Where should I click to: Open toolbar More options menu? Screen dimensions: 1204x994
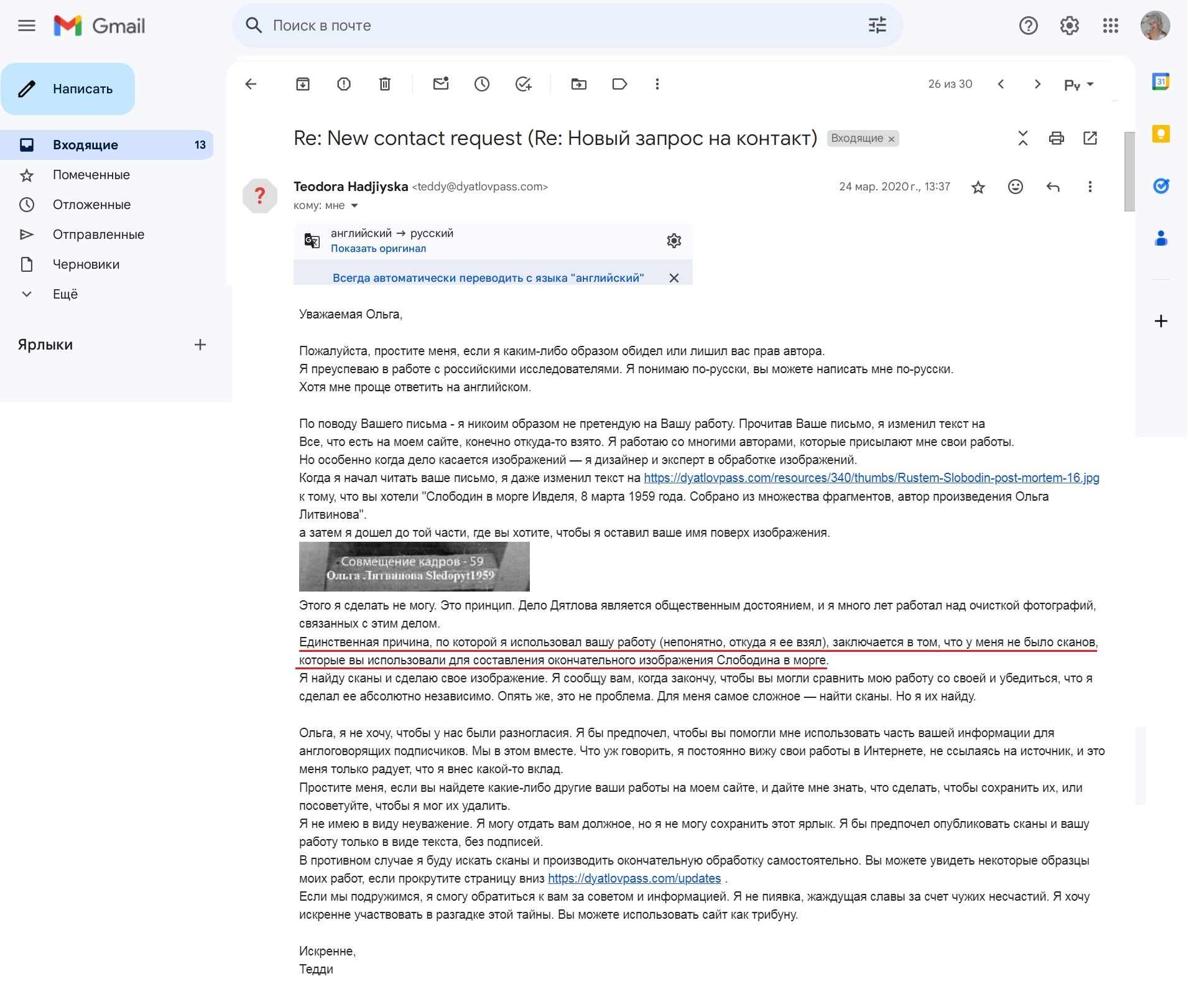coord(657,84)
